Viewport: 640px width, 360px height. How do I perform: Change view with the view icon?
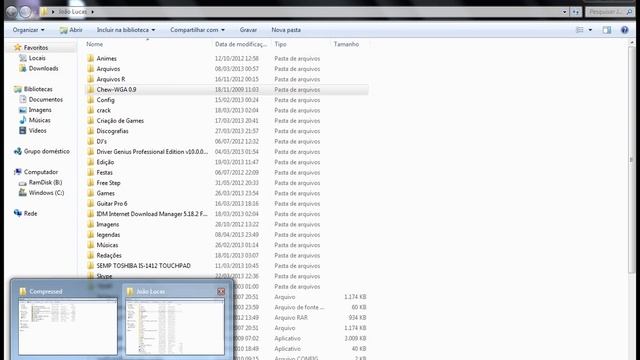tap(580, 30)
